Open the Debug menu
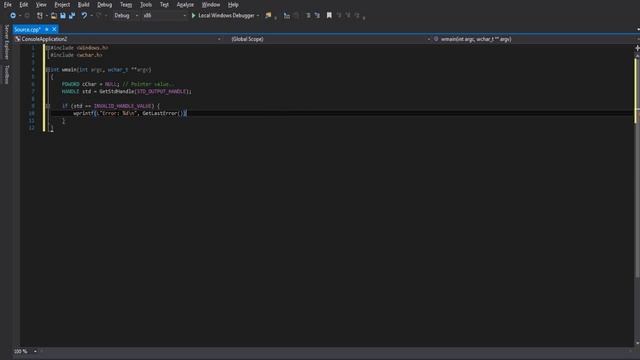This screenshot has width=640, height=360. tap(104, 4)
